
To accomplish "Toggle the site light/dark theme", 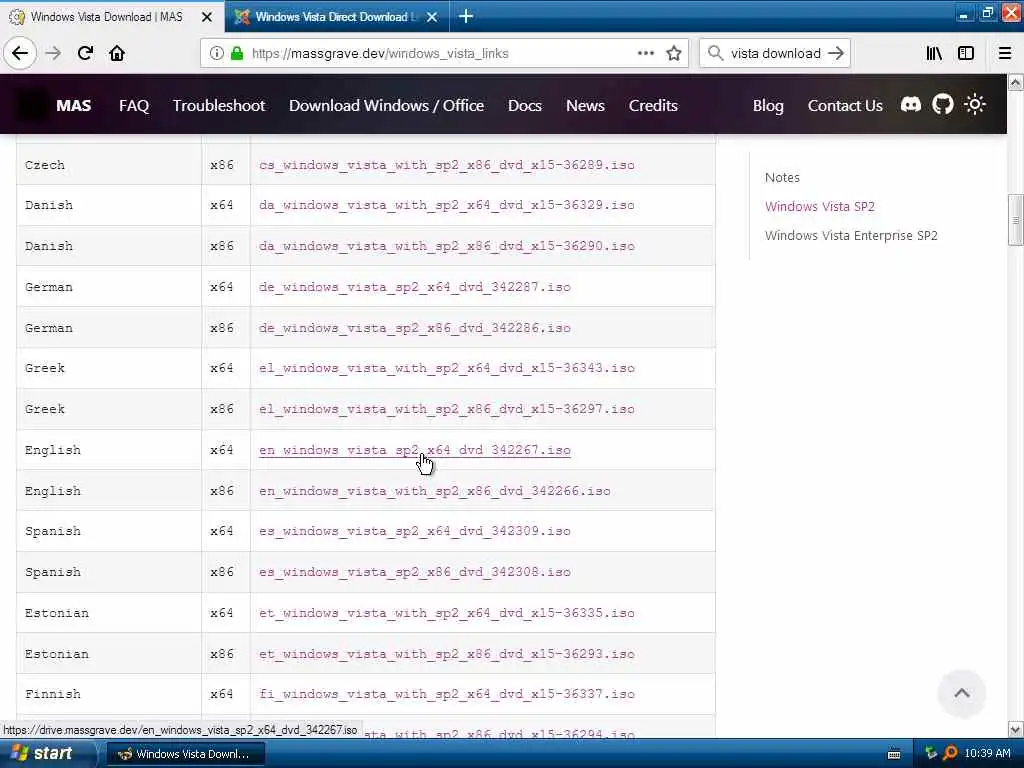I will tap(974, 104).
